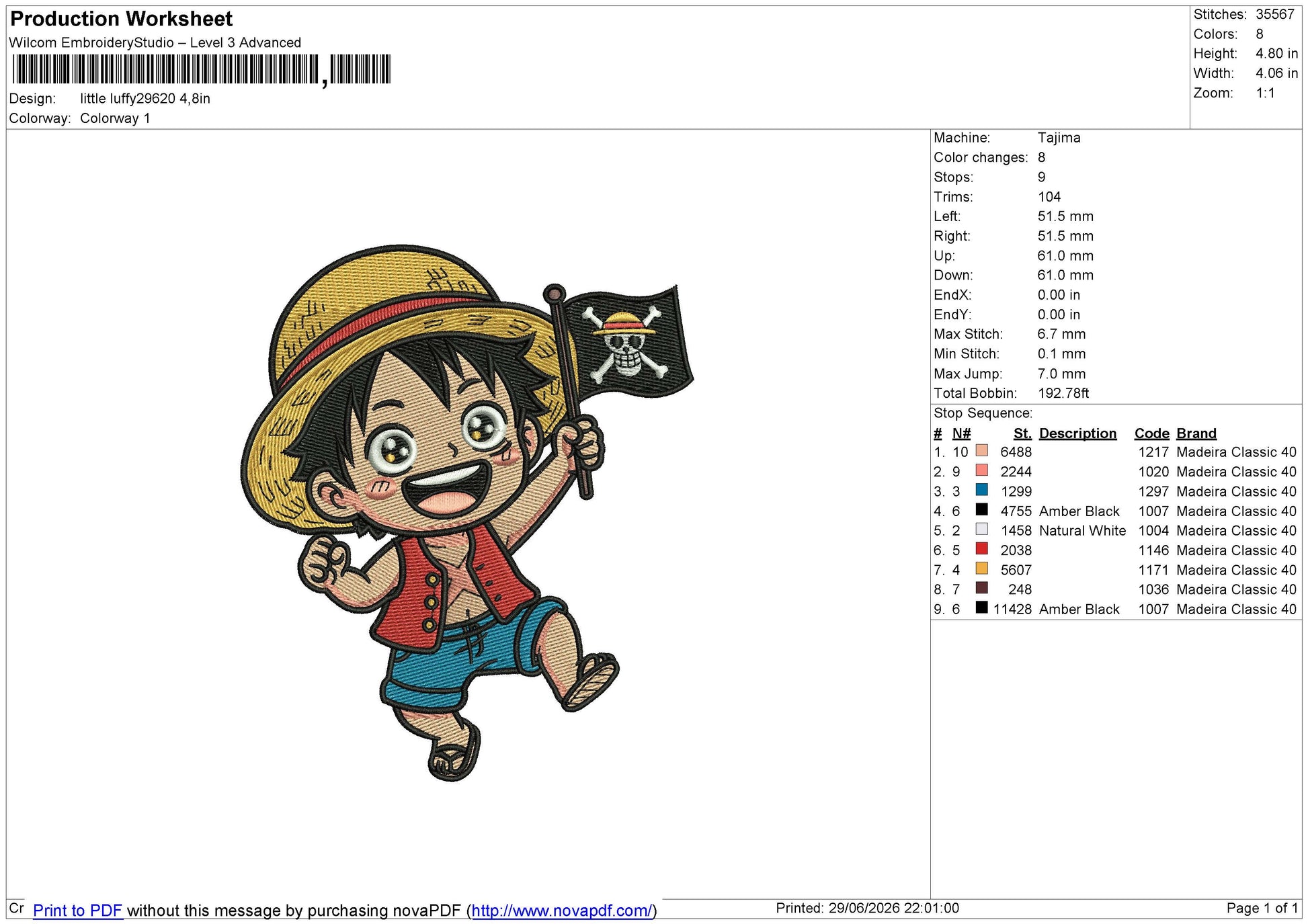Click the Page 1 of 1 indicator
The height and width of the screenshot is (924, 1308).
pyautogui.click(x=1262, y=909)
